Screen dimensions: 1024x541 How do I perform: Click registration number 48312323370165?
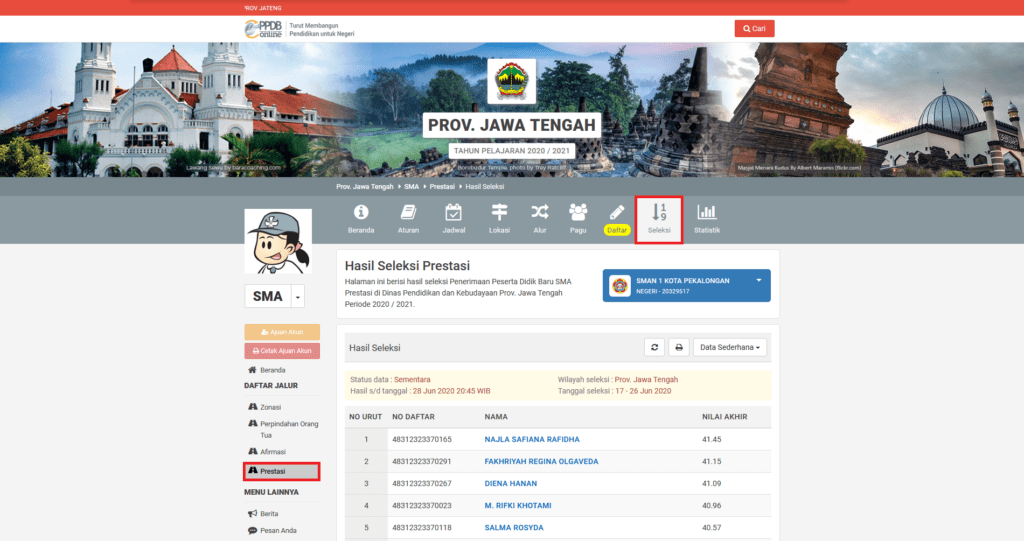coord(422,440)
